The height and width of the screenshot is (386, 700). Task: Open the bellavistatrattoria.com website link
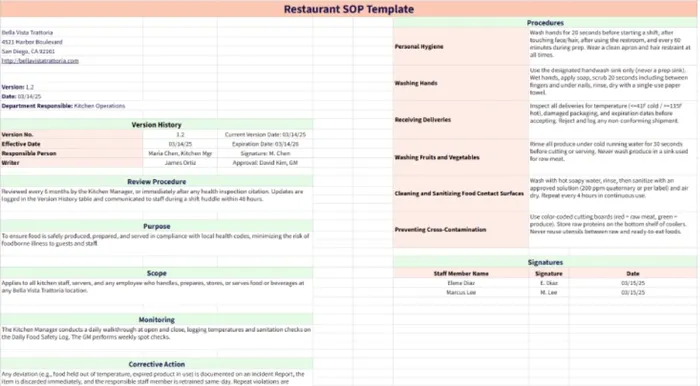pos(40,61)
